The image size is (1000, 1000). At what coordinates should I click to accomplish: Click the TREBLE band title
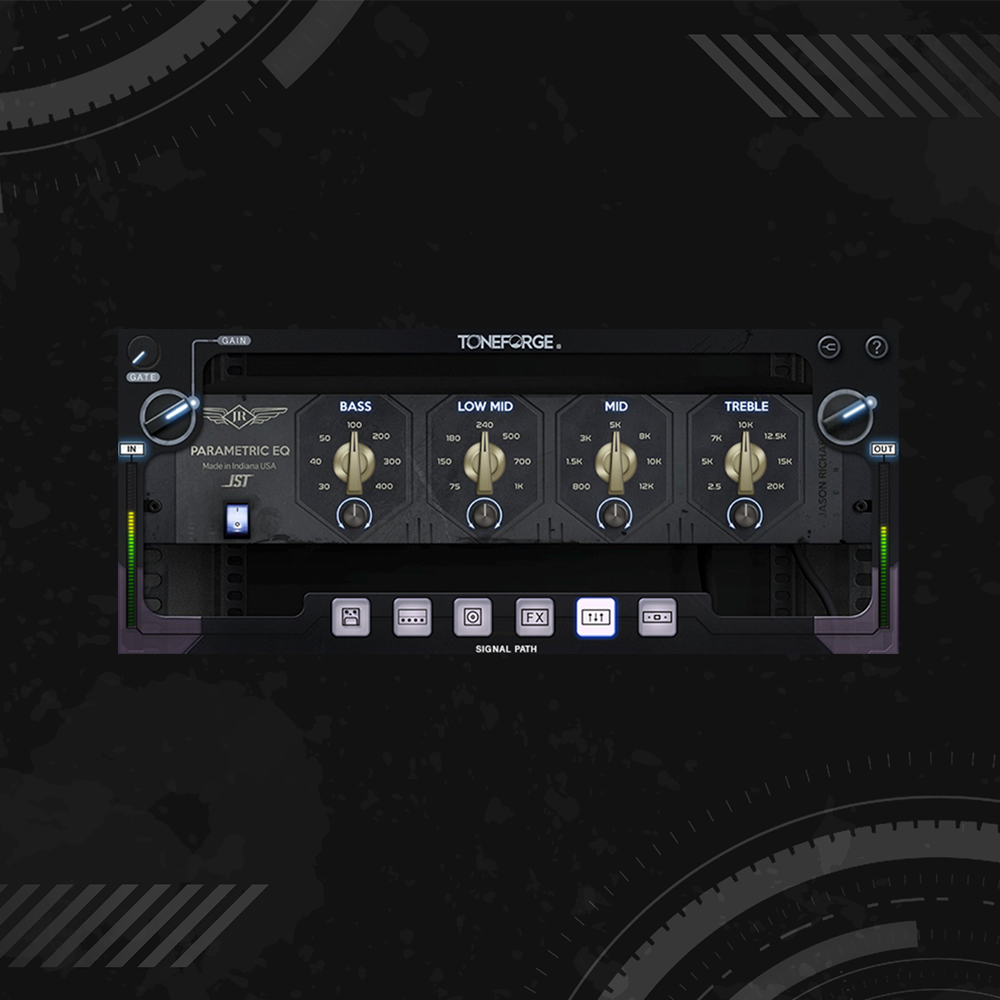pos(746,406)
